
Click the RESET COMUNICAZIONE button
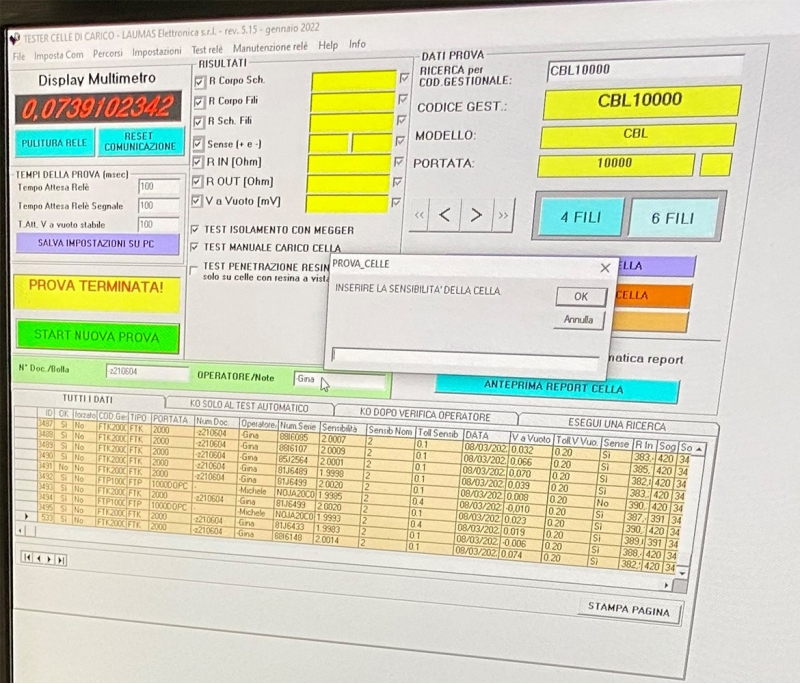tap(139, 142)
